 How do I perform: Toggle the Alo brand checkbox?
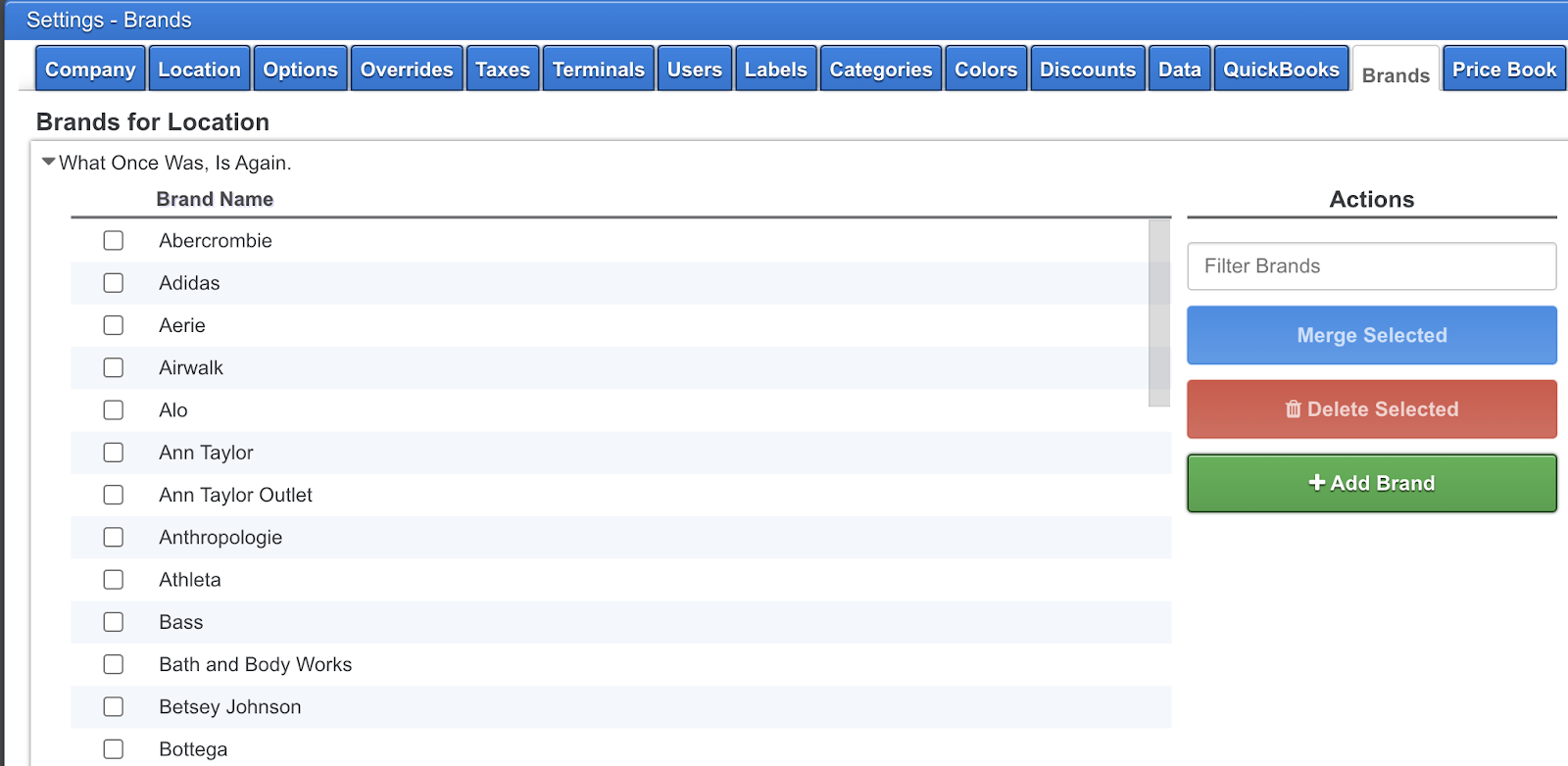pos(114,410)
